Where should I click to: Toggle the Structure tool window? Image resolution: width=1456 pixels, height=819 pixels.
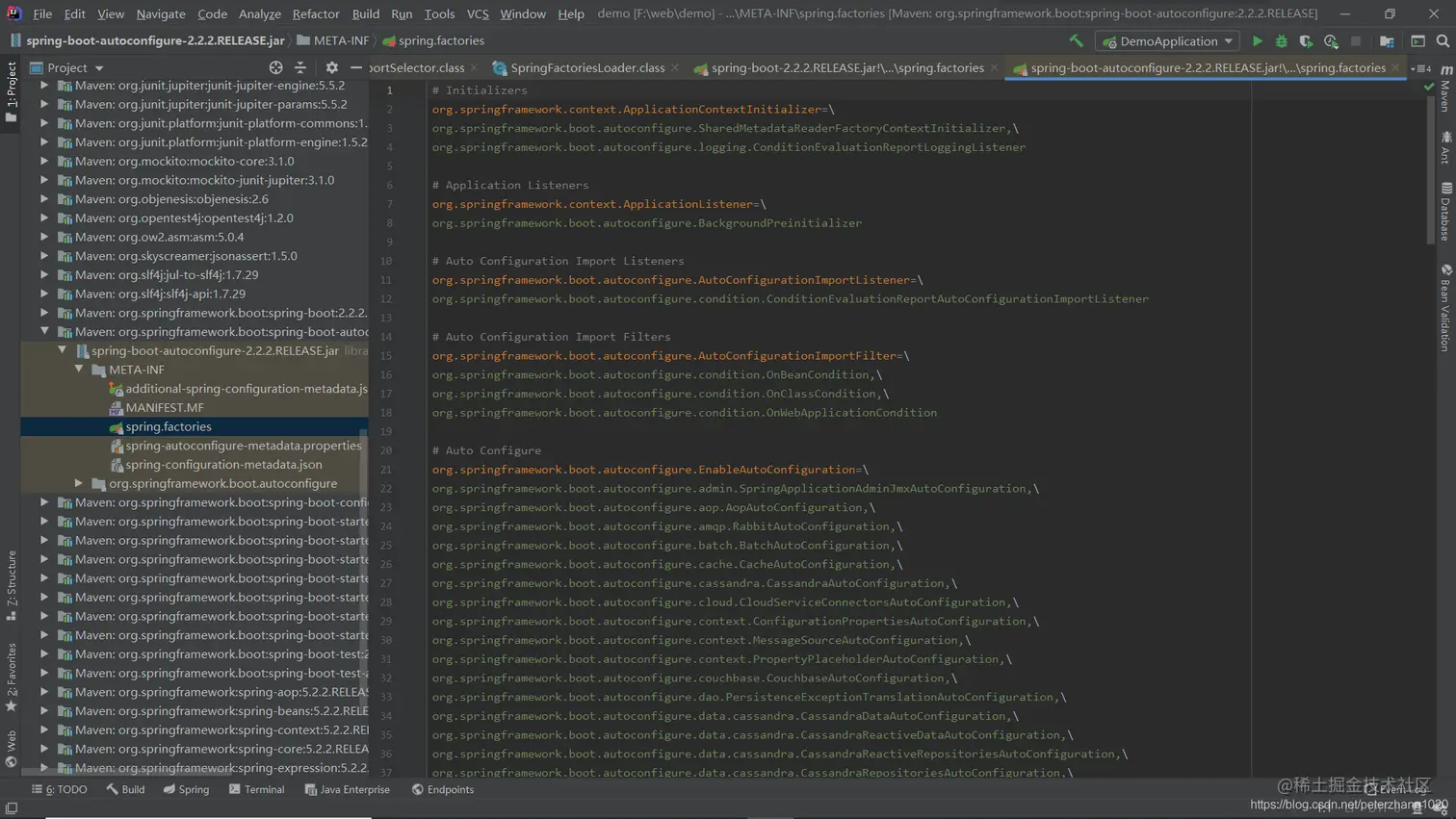point(12,584)
